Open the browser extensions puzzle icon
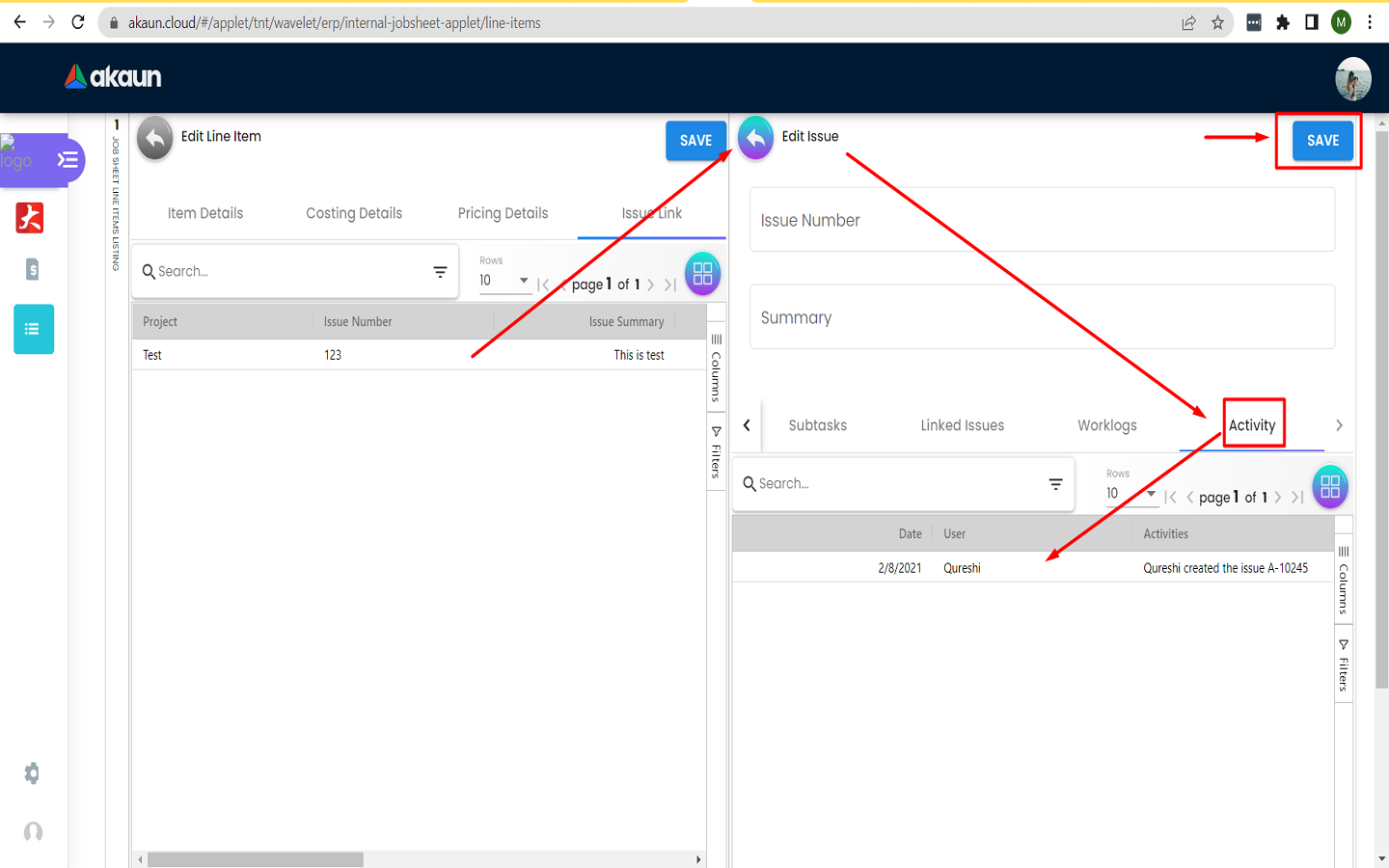This screenshot has height=868, width=1389. click(1283, 22)
